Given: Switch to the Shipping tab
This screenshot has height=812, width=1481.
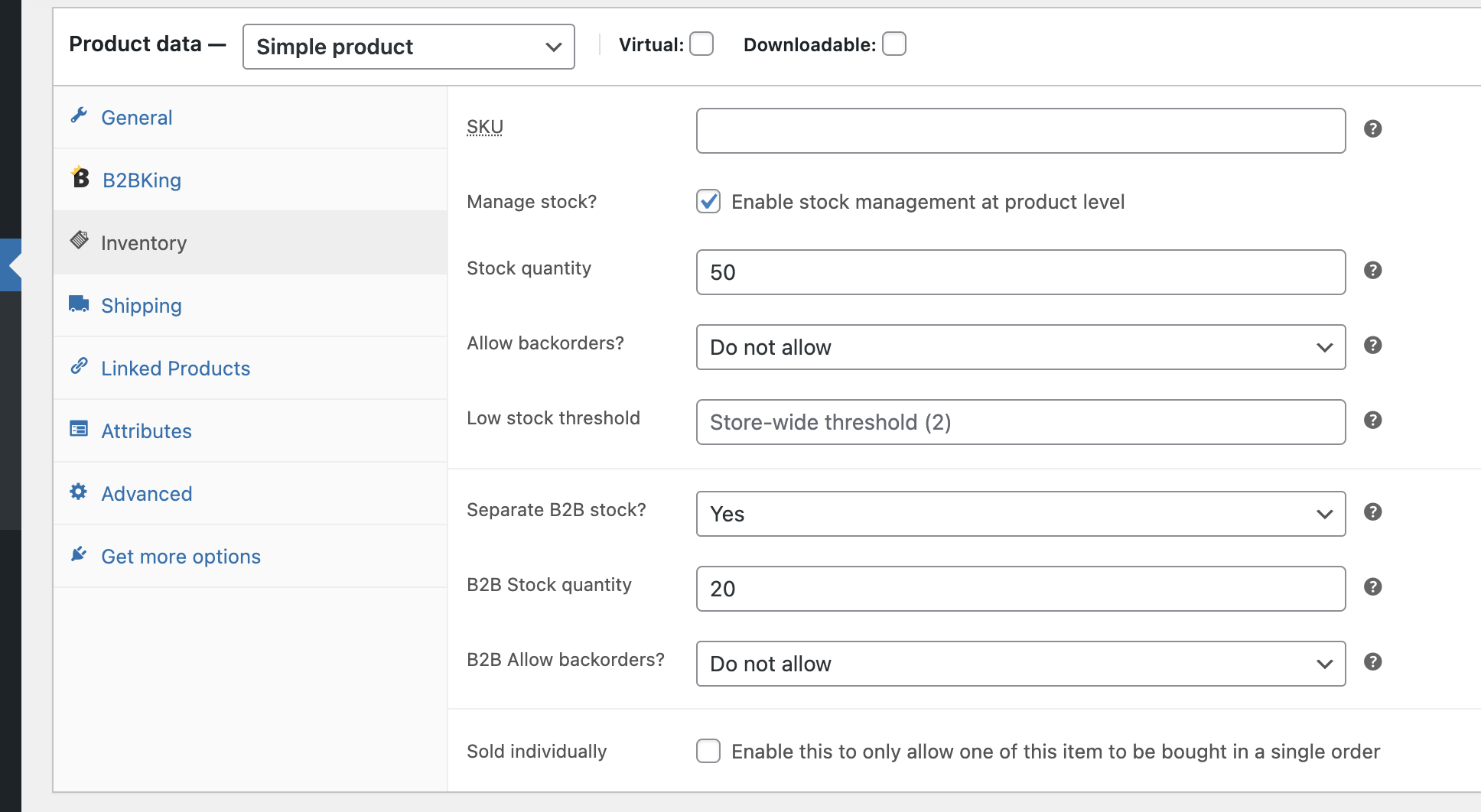Looking at the screenshot, I should pyautogui.click(x=142, y=305).
